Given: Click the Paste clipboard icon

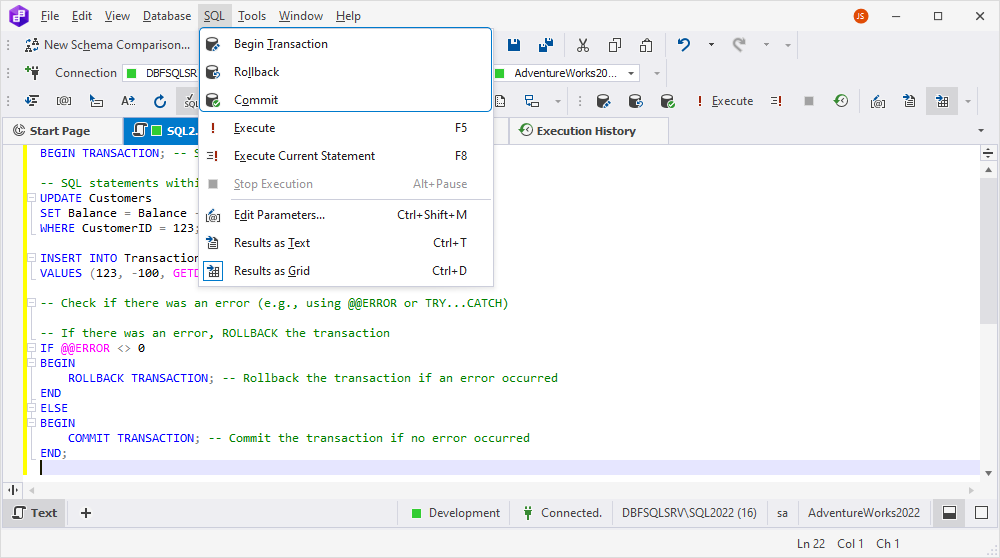Looking at the screenshot, I should 646,45.
